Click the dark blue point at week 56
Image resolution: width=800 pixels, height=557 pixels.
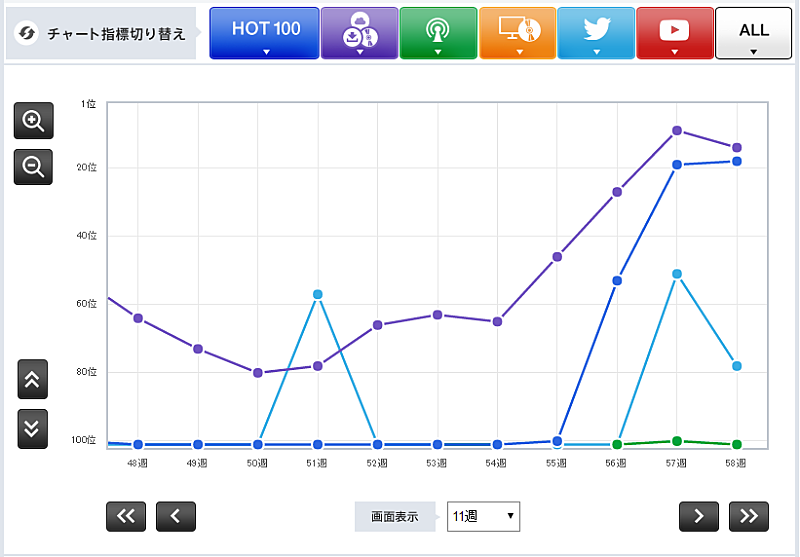pos(617,281)
